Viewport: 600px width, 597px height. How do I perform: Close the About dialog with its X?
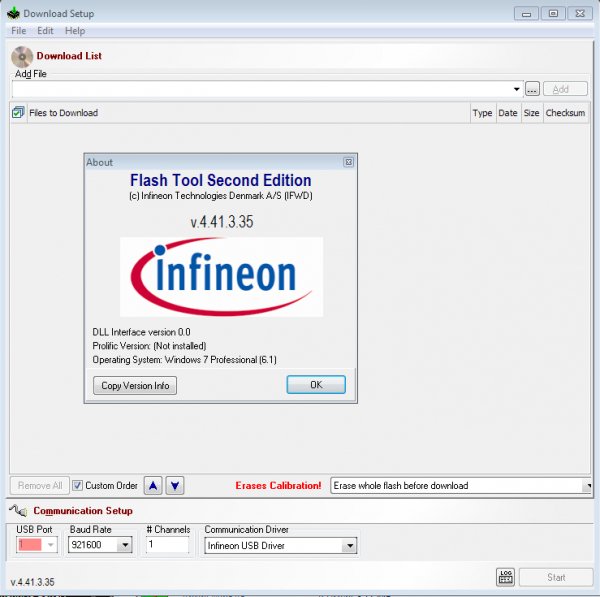coord(348,162)
